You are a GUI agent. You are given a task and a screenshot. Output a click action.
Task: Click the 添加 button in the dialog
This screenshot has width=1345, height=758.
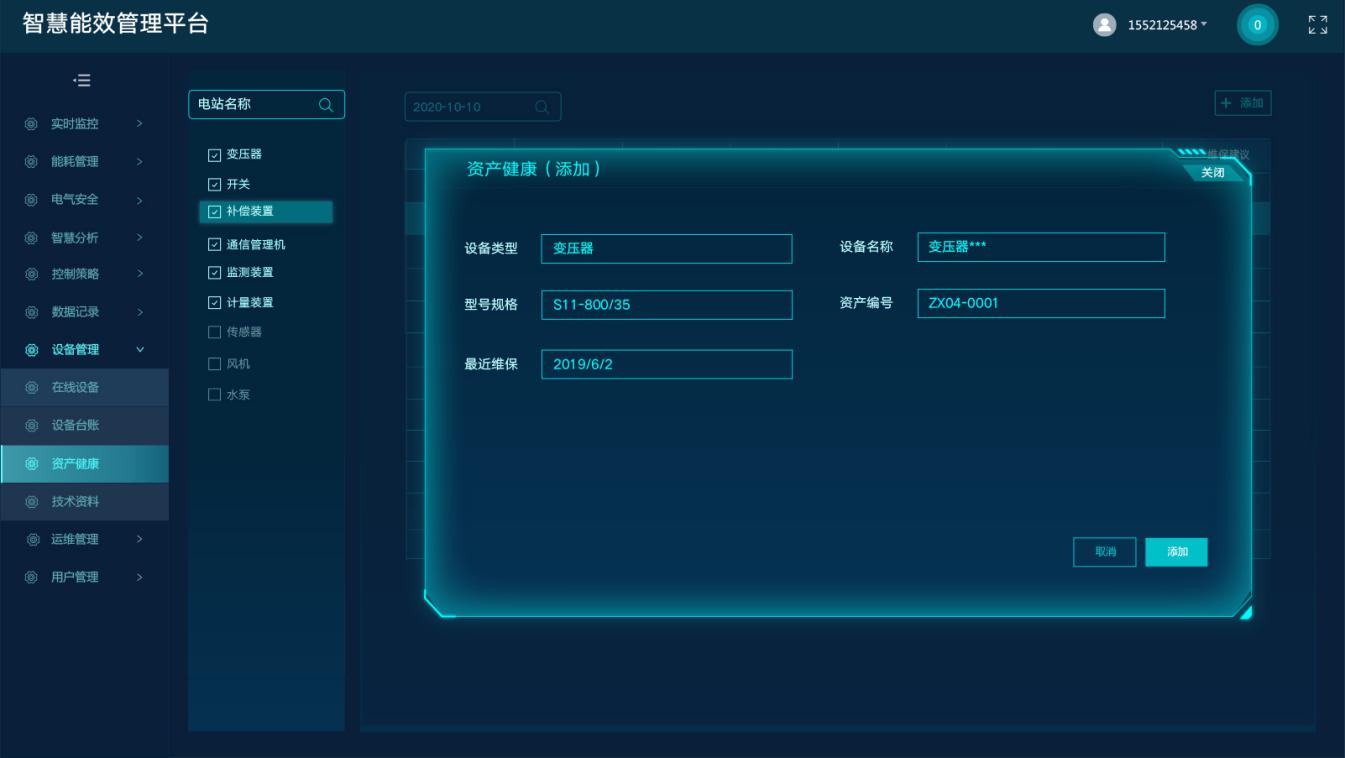(1177, 552)
